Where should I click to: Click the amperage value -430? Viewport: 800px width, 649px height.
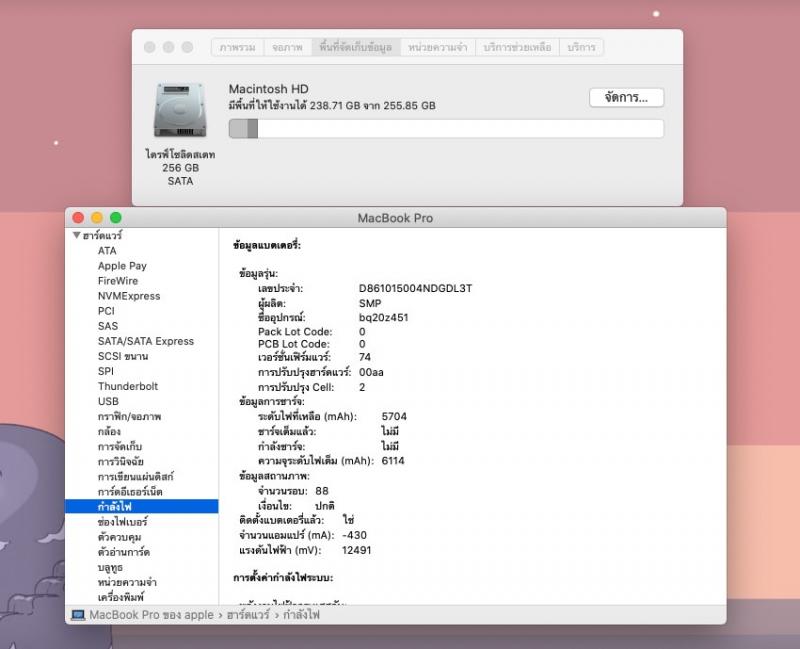[x=354, y=535]
